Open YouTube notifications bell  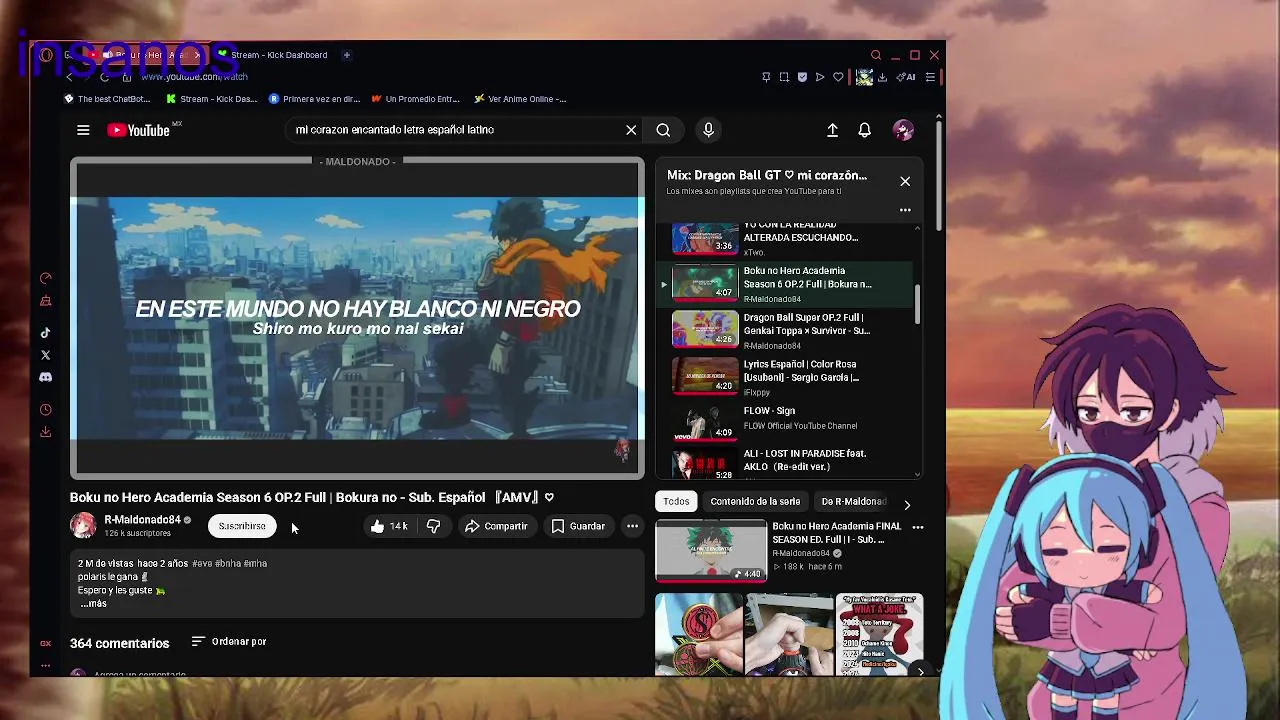(864, 130)
